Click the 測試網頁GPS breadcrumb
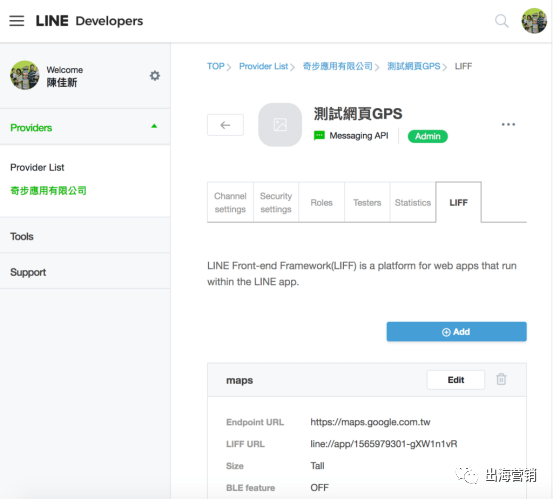This screenshot has height=500, width=554. [x=414, y=66]
